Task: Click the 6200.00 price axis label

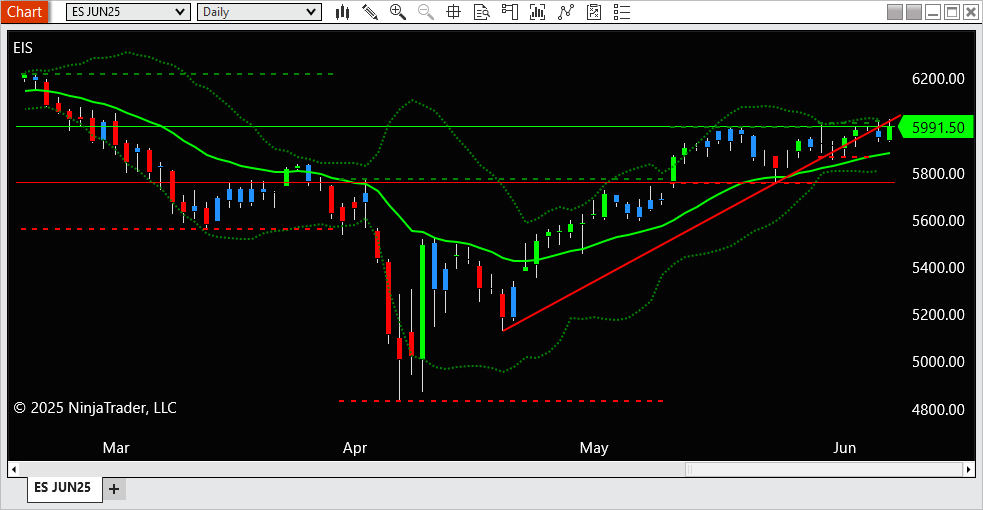Action: [x=938, y=79]
